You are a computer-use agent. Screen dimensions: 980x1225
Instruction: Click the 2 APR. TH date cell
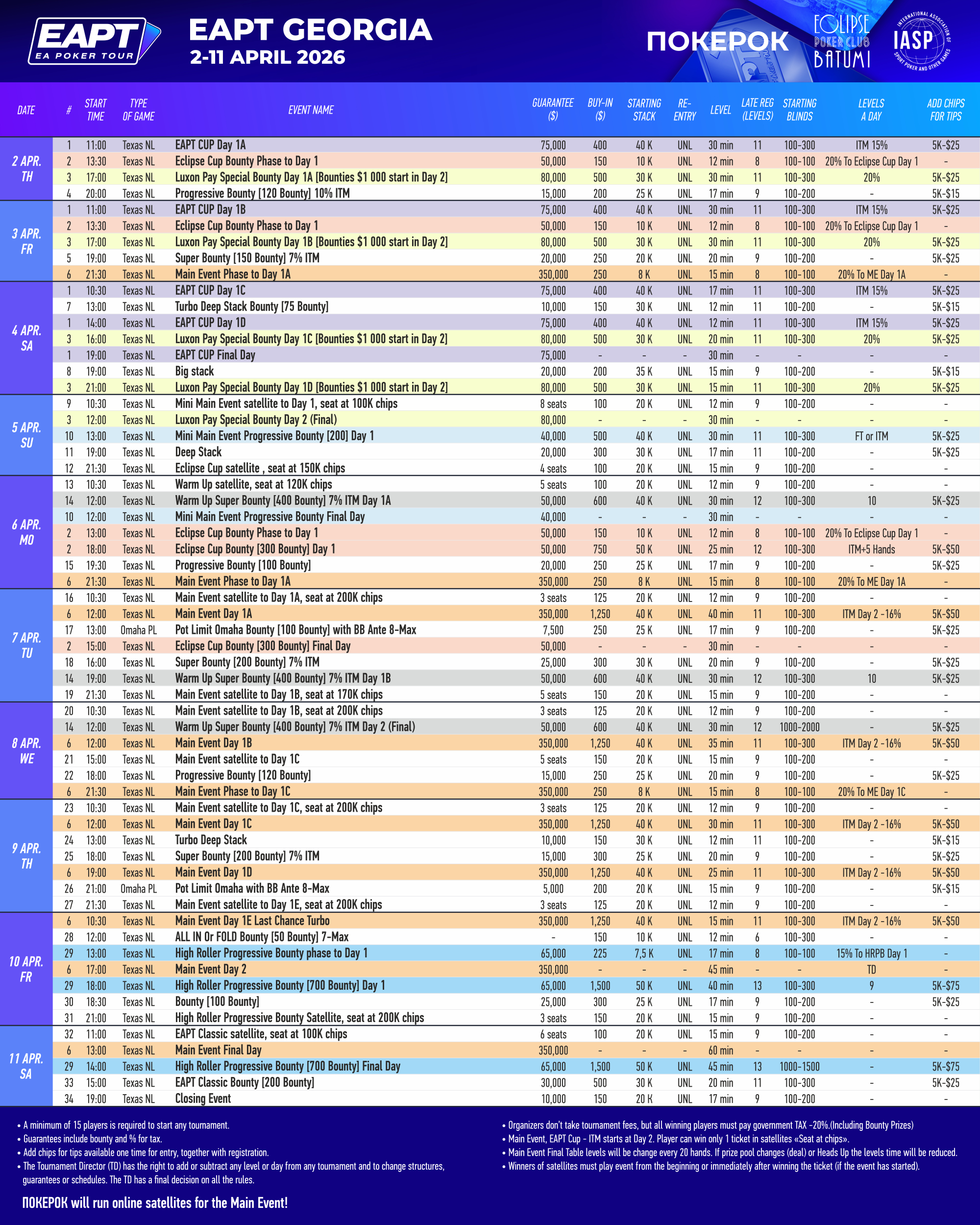(x=26, y=169)
